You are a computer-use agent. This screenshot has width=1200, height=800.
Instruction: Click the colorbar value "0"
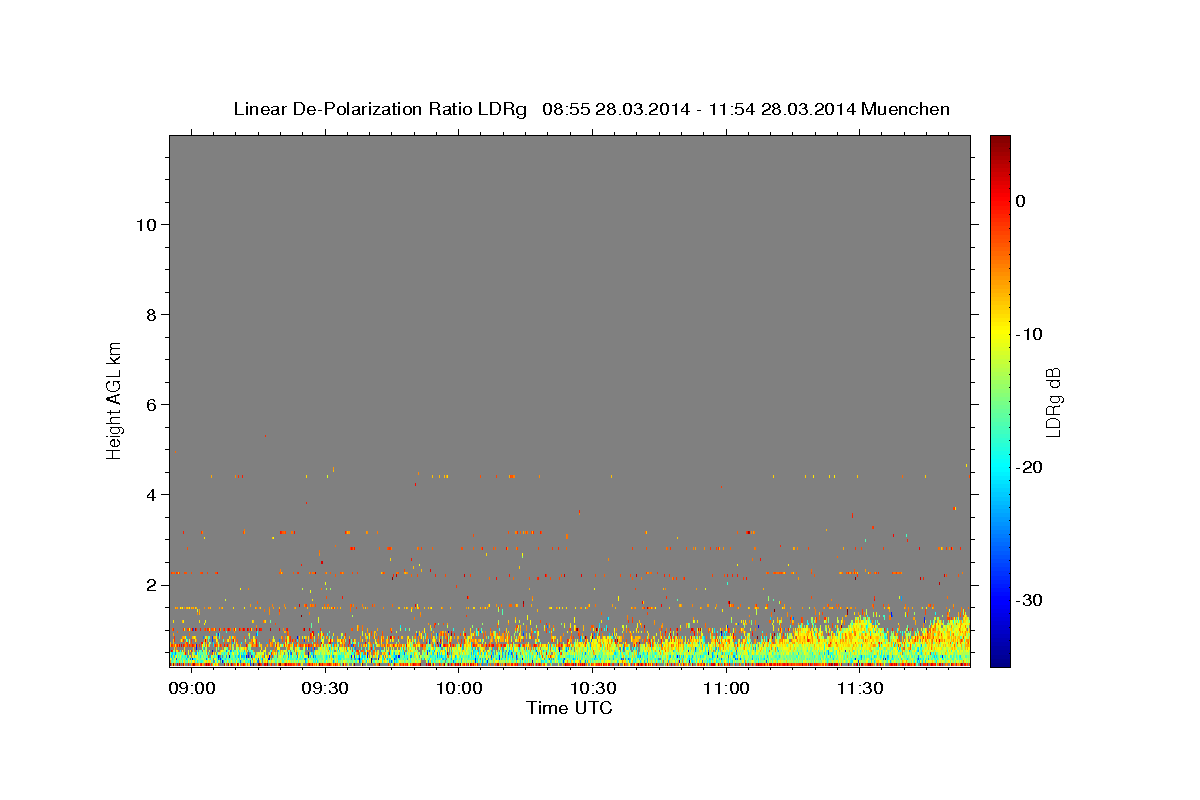click(1021, 201)
